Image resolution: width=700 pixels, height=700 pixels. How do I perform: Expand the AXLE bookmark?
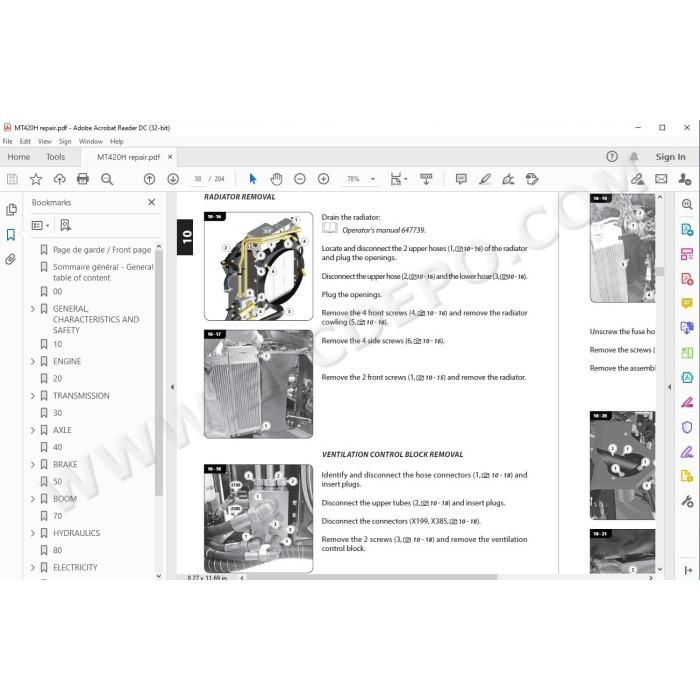[33, 430]
